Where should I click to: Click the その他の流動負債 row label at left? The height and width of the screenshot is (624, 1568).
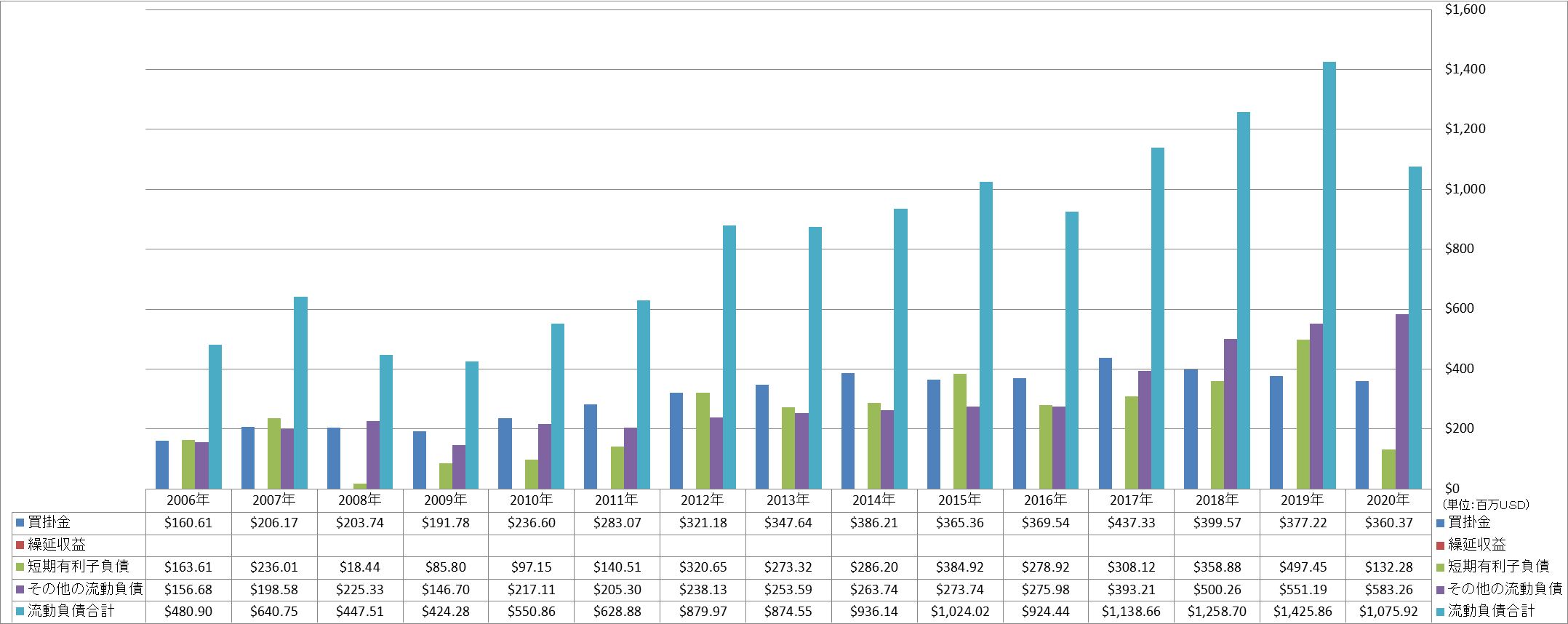click(85, 589)
